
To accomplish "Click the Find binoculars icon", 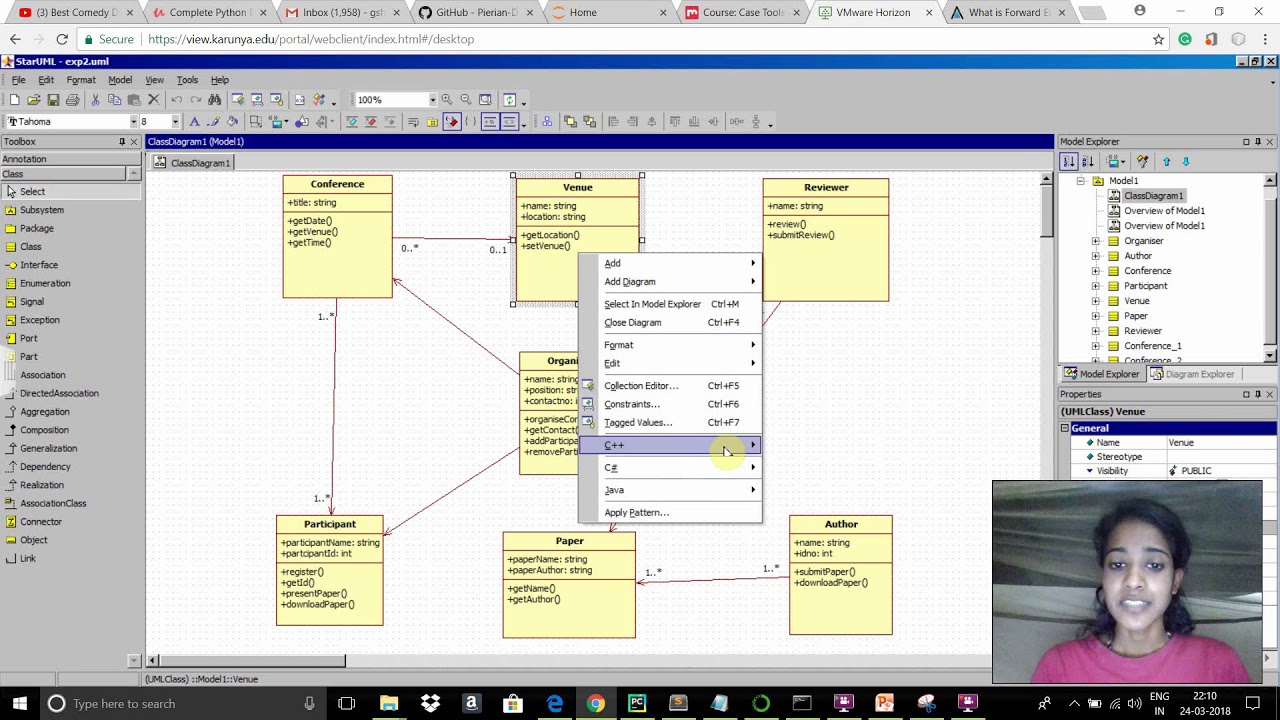I will point(214,100).
